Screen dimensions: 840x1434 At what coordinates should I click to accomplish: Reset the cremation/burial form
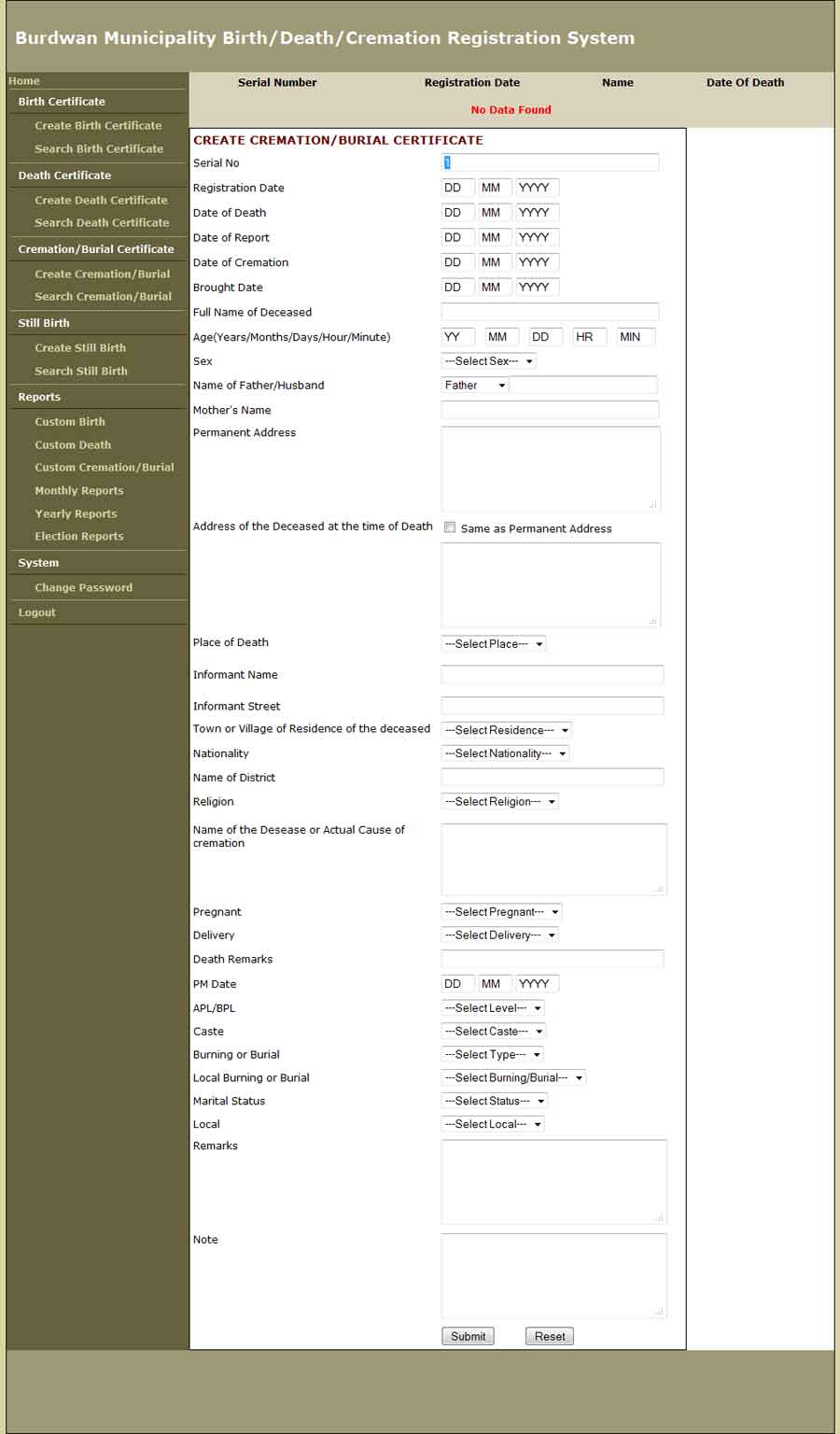click(x=550, y=1336)
